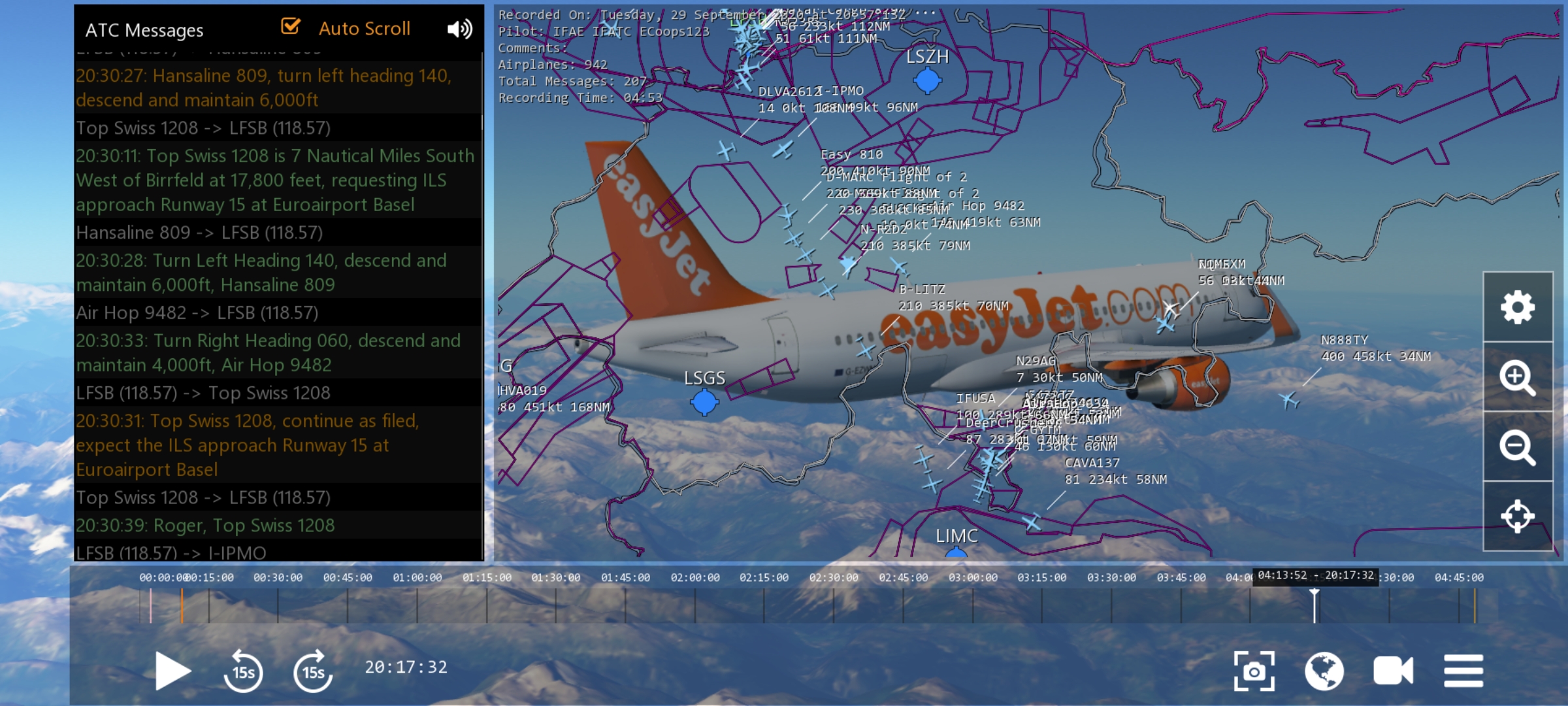The height and width of the screenshot is (706, 1568).
Task: Click the LSGS airport marker
Action: (x=704, y=402)
